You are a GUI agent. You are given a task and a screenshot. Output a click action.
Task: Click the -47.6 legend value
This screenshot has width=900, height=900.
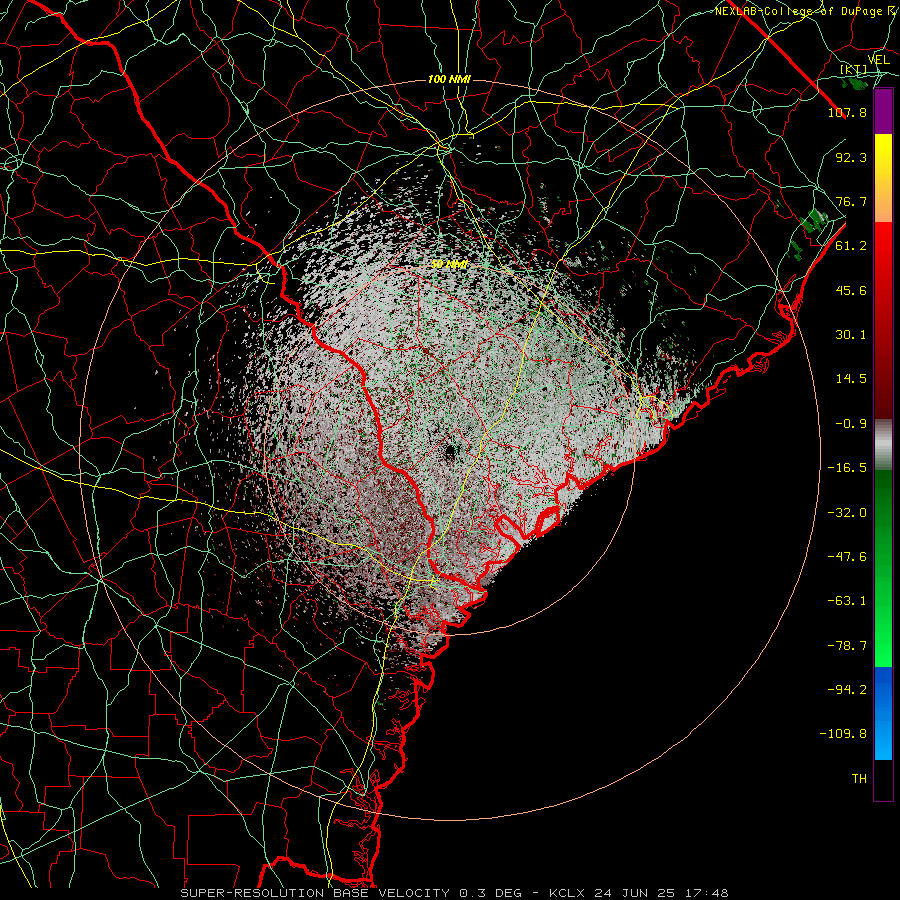click(847, 557)
